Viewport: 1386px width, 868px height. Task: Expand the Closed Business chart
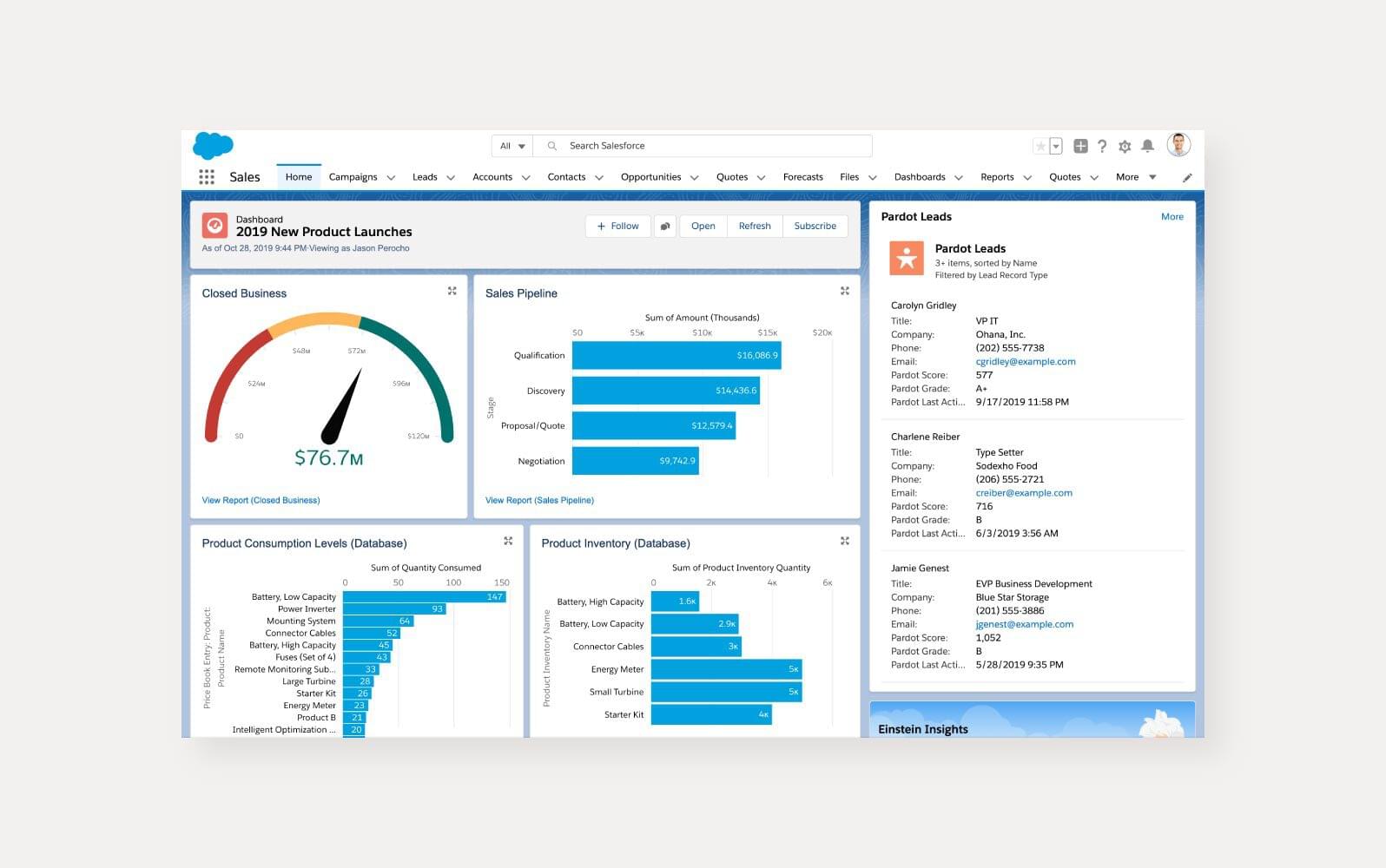point(452,292)
